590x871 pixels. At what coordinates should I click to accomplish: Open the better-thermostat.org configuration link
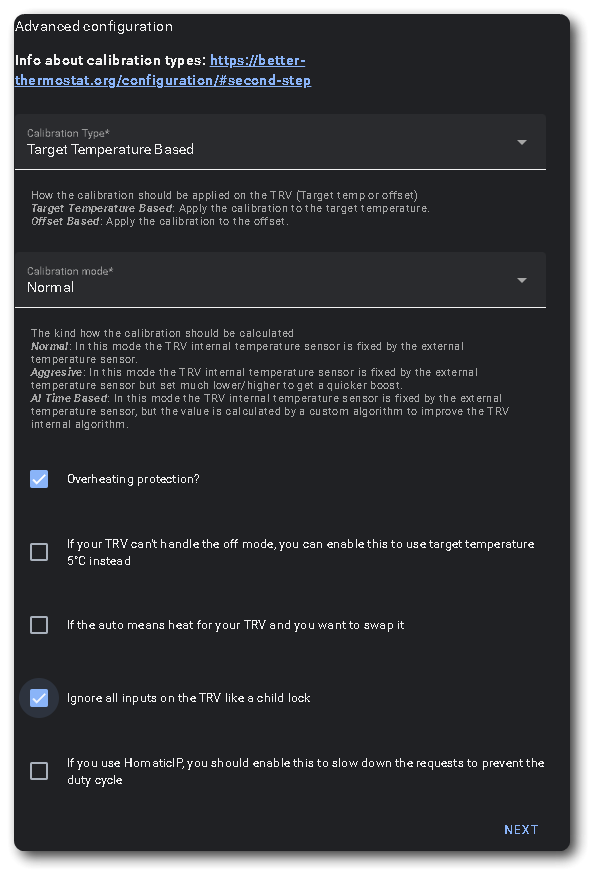pyautogui.click(x=163, y=70)
